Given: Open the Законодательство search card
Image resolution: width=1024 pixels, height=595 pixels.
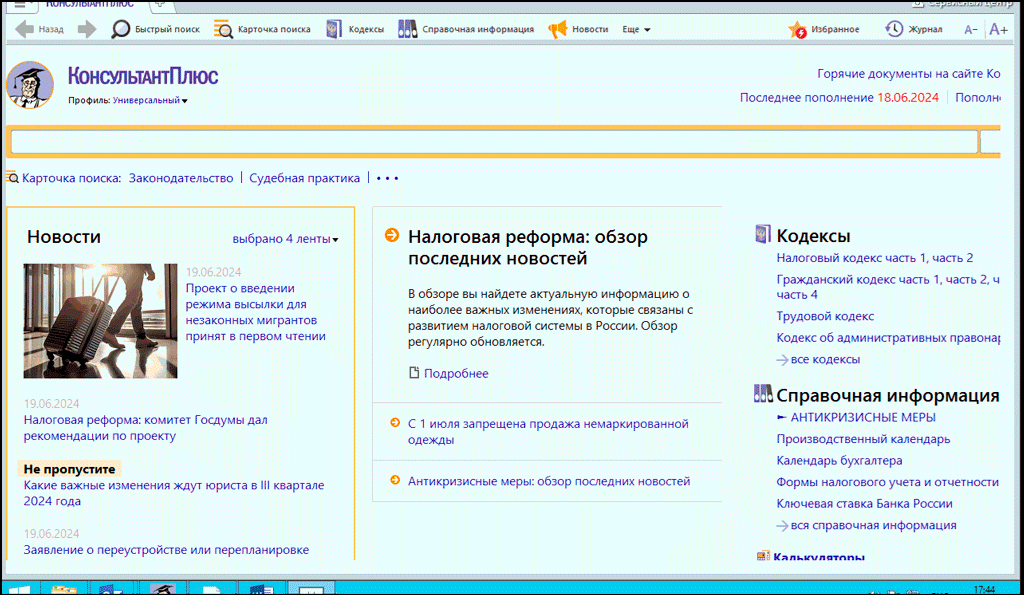Looking at the screenshot, I should pyautogui.click(x=181, y=178).
